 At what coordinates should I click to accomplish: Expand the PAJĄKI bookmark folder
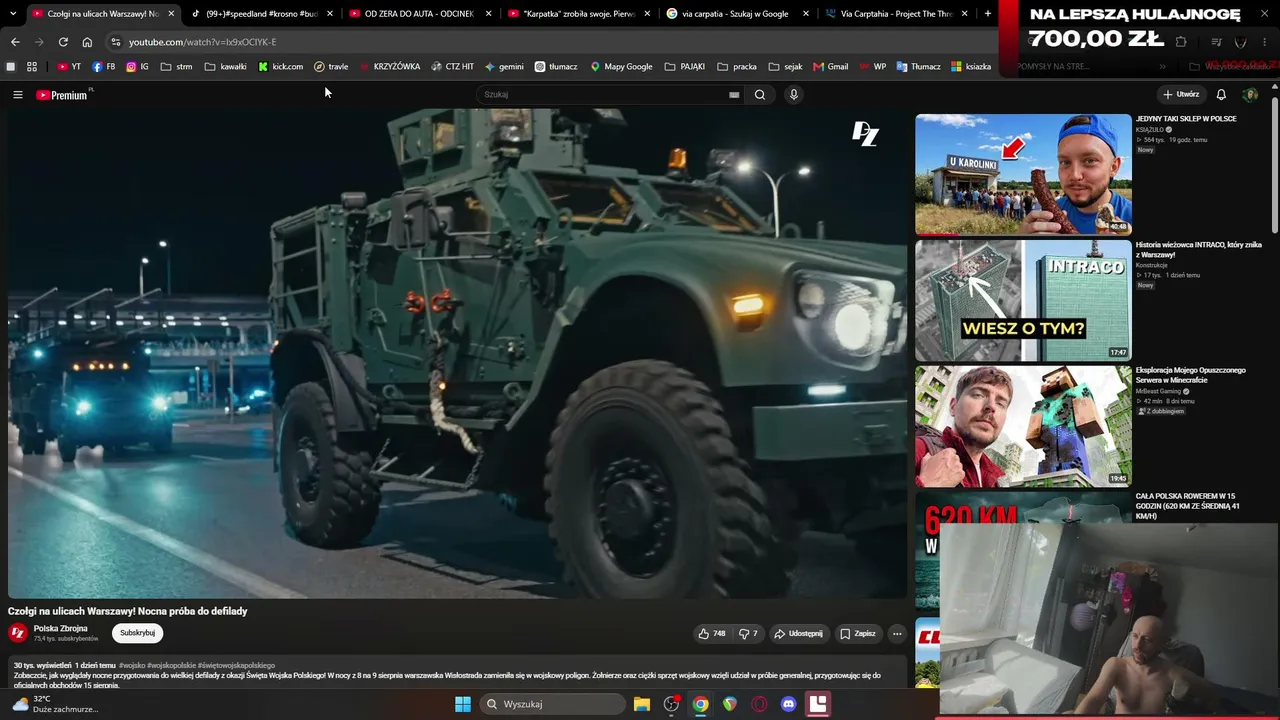(x=685, y=67)
